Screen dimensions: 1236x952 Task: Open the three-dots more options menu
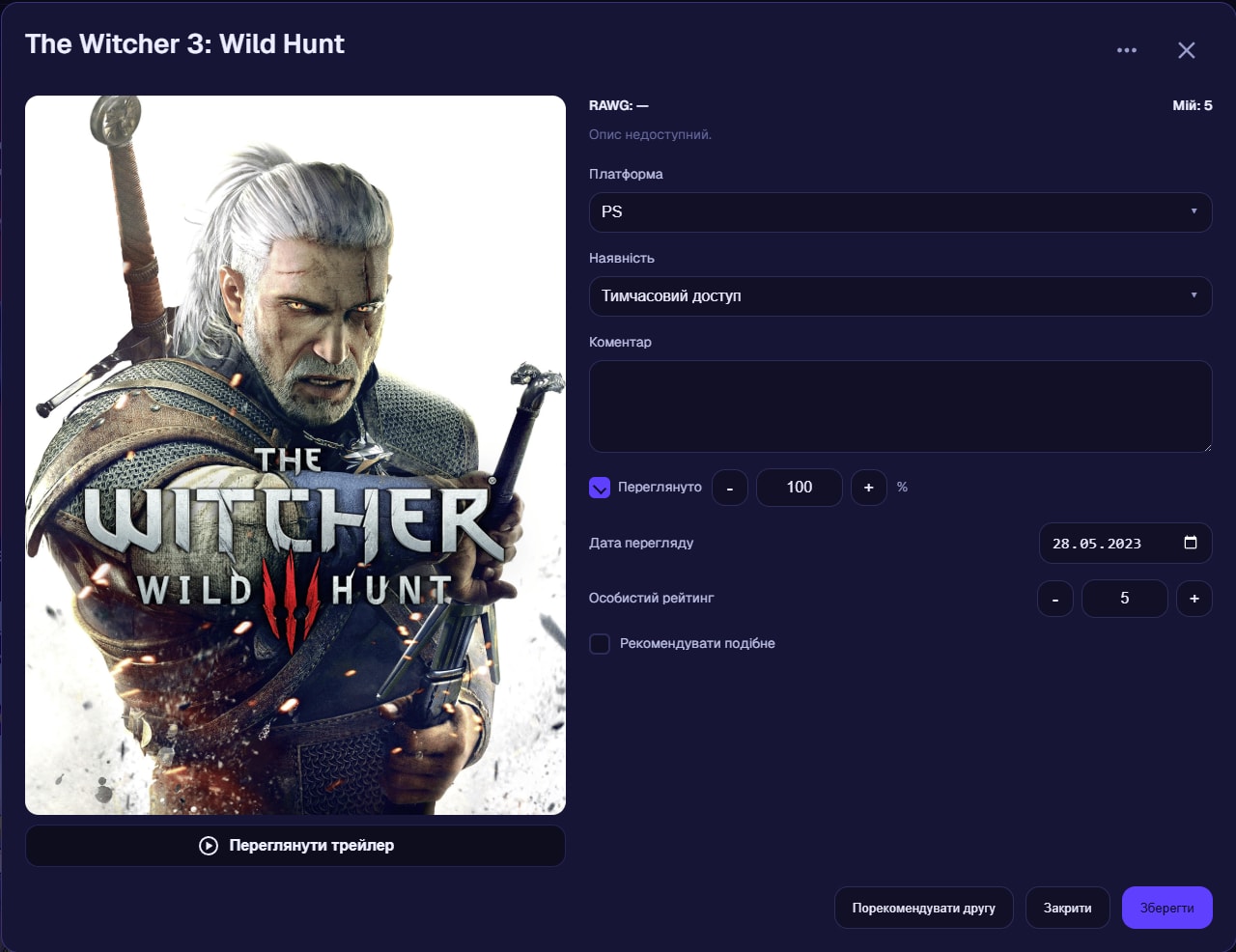click(1127, 50)
